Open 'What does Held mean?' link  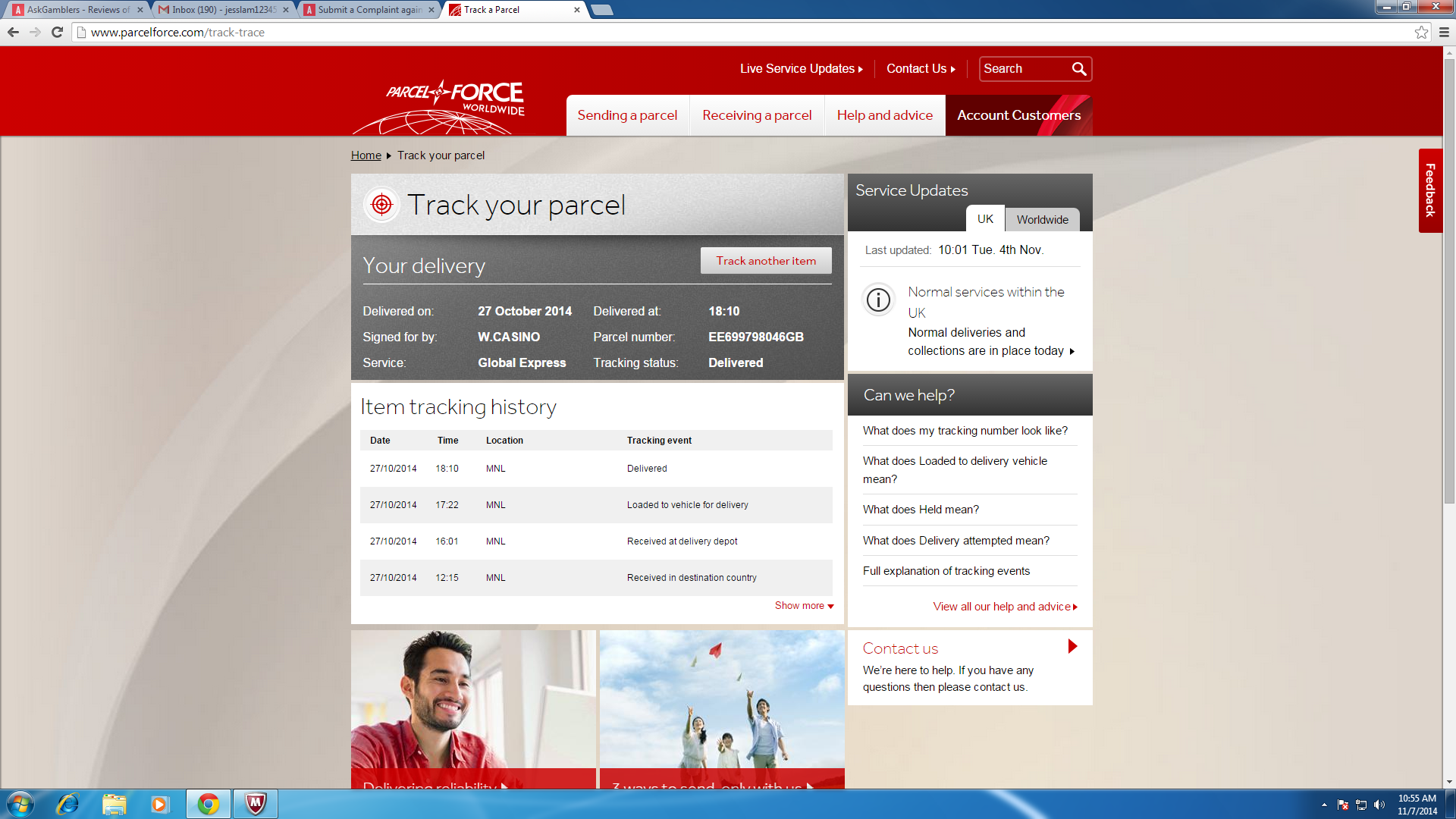(921, 510)
